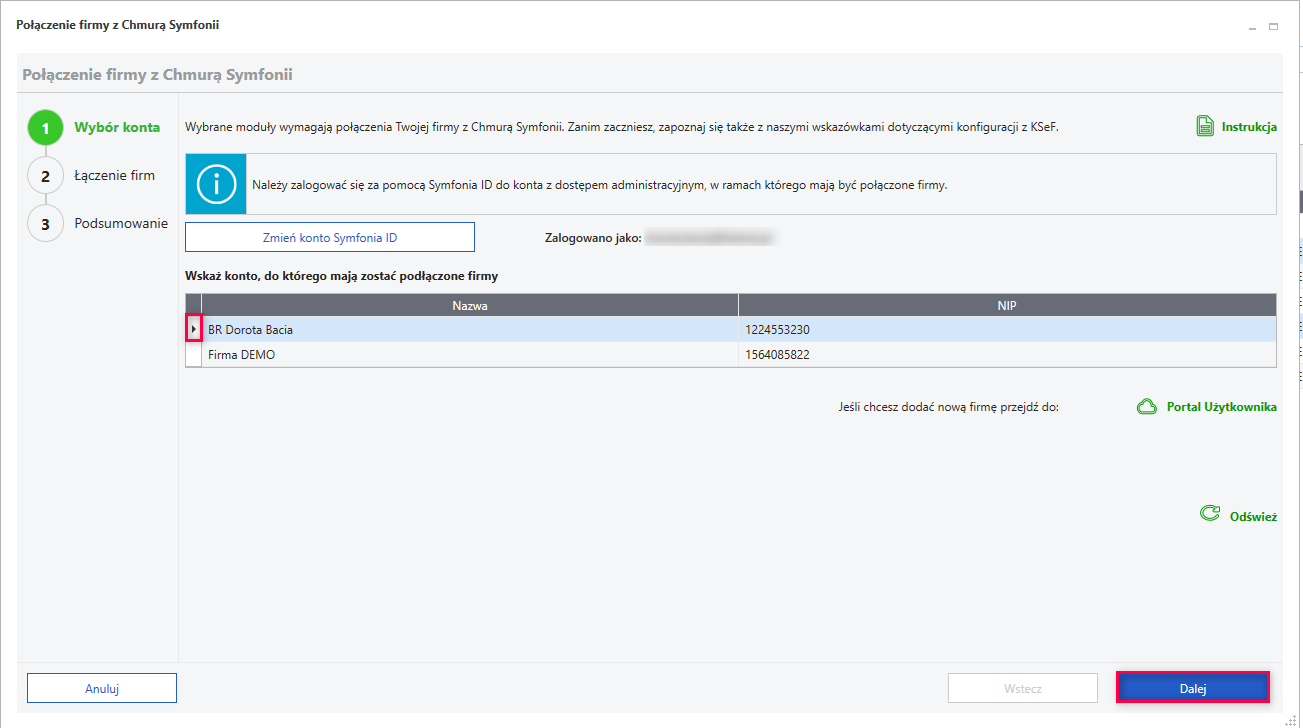Click row selector cell beside Firma DEMO
This screenshot has height=728, width=1303.
click(x=194, y=355)
